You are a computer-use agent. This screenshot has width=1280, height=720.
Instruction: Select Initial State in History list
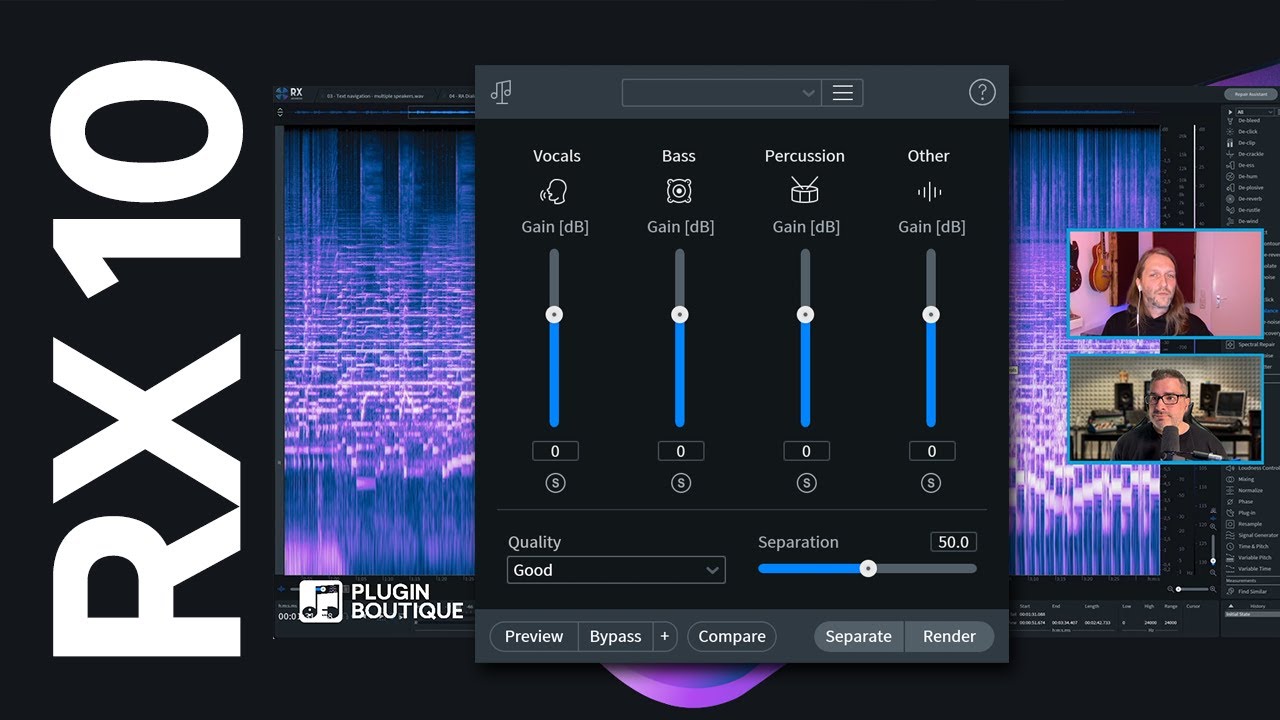[1251, 614]
